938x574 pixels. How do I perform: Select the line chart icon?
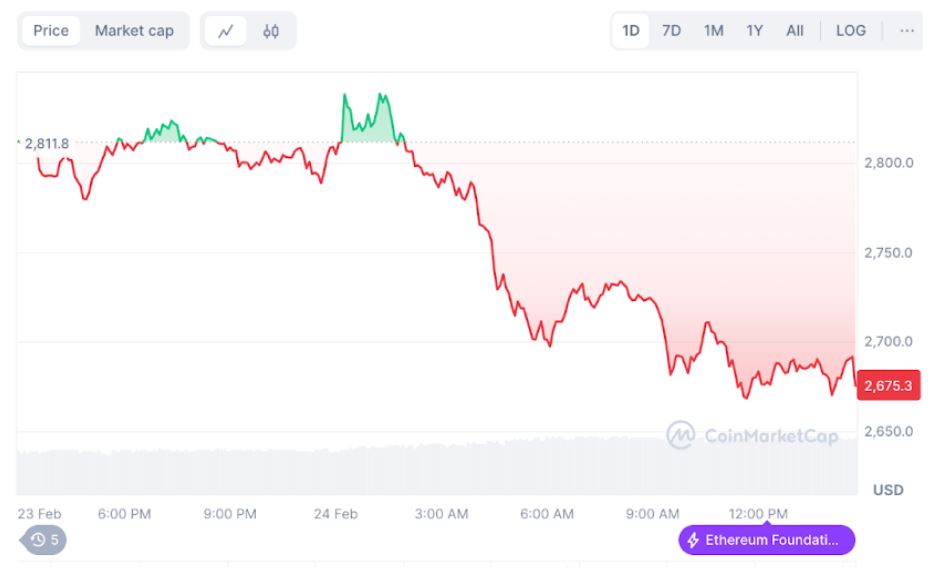point(226,31)
